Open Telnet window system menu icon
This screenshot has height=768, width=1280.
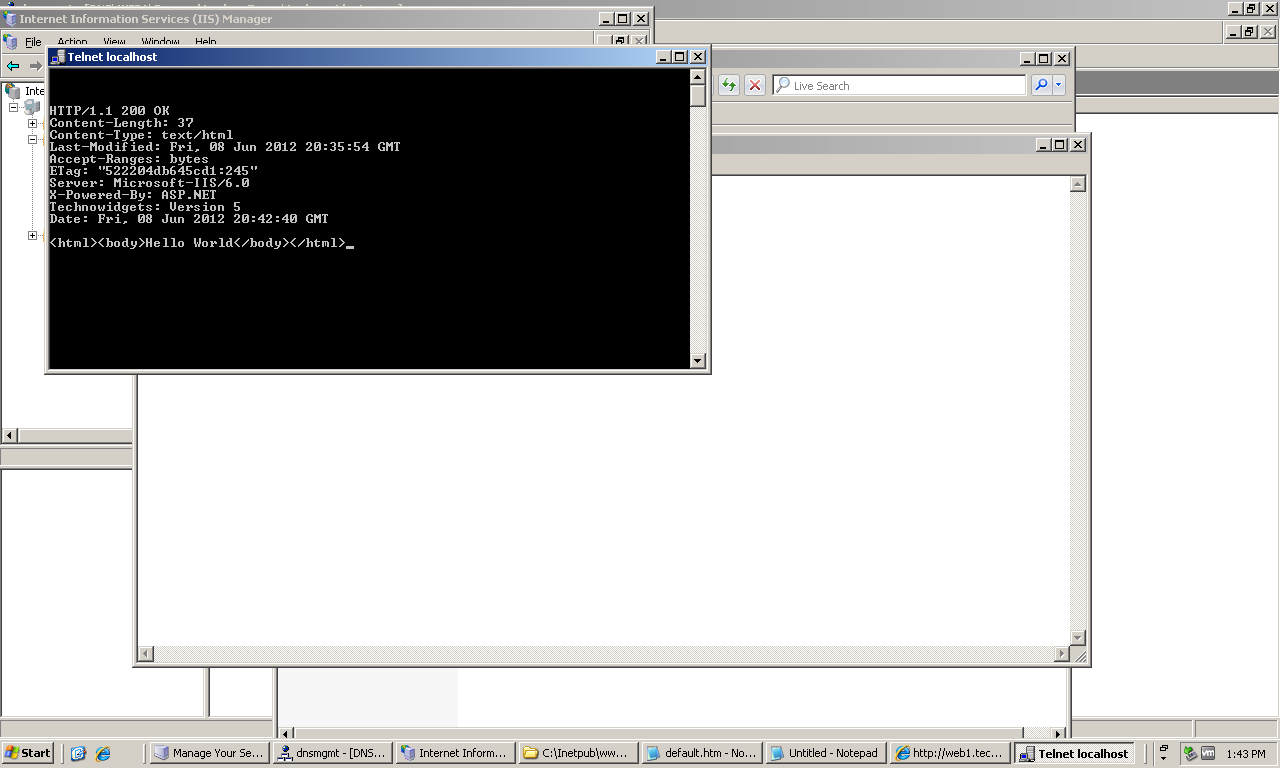coord(58,57)
